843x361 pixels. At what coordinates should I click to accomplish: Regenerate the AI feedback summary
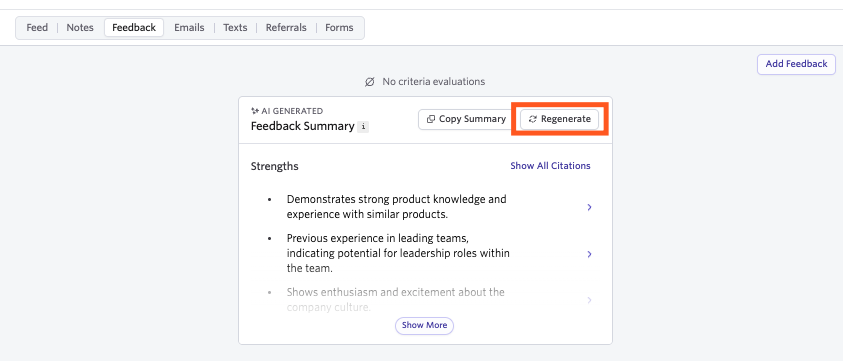click(x=559, y=119)
